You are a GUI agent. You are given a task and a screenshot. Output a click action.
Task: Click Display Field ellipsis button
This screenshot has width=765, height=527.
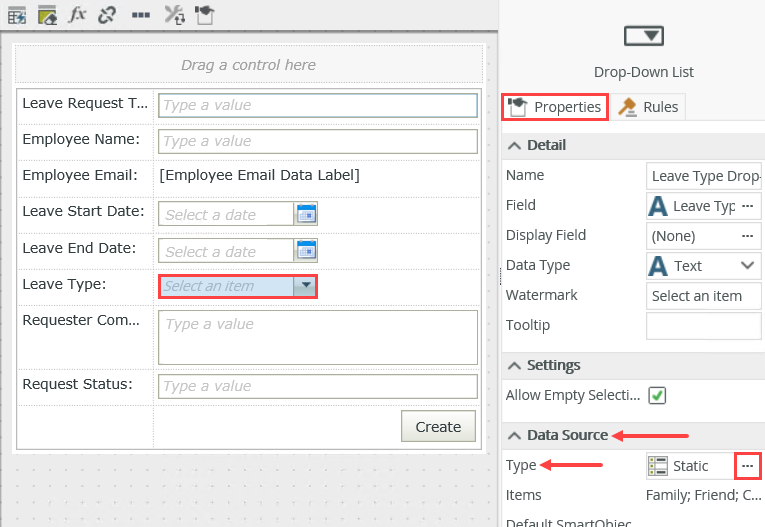pos(747,236)
